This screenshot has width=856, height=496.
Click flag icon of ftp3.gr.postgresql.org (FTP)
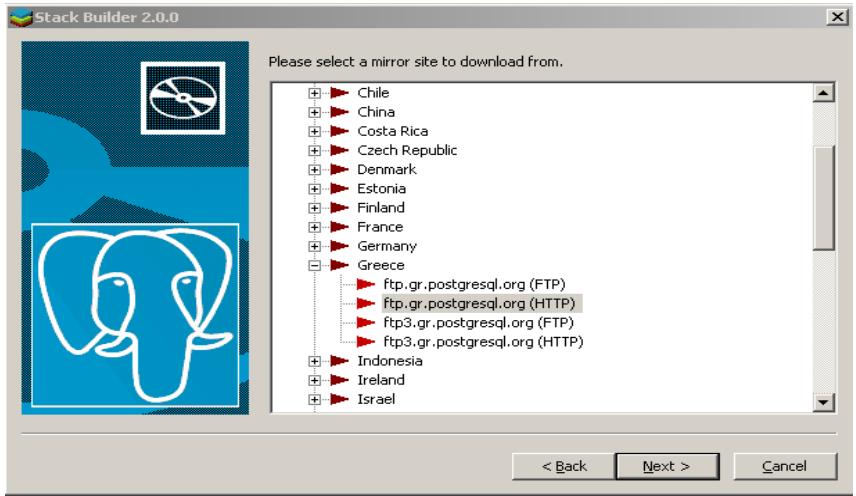coord(366,322)
